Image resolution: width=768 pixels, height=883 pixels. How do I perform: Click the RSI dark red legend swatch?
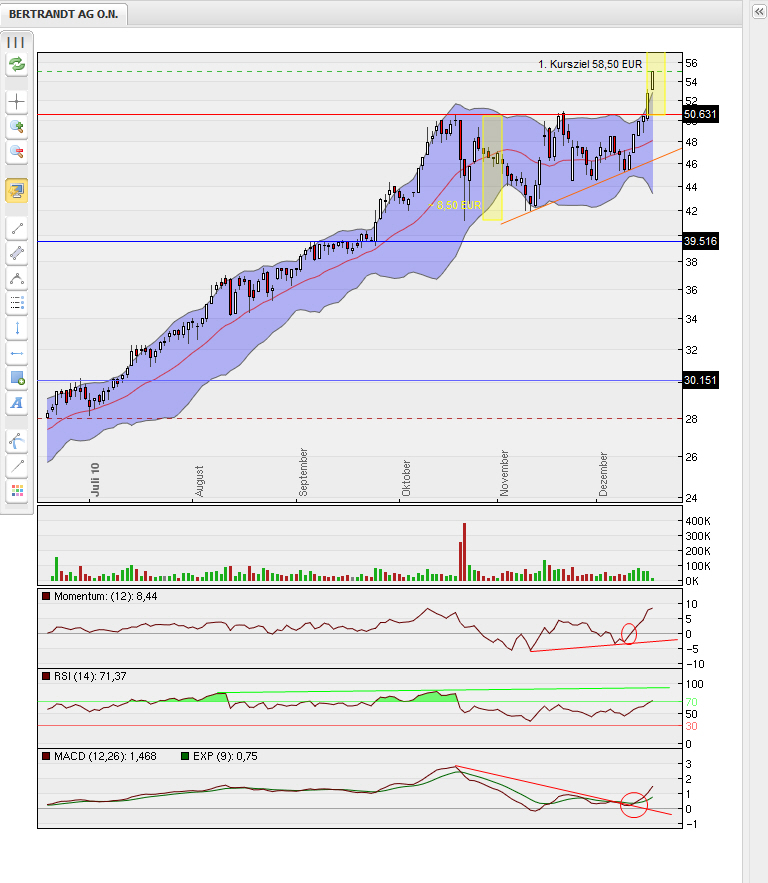pyautogui.click(x=46, y=676)
